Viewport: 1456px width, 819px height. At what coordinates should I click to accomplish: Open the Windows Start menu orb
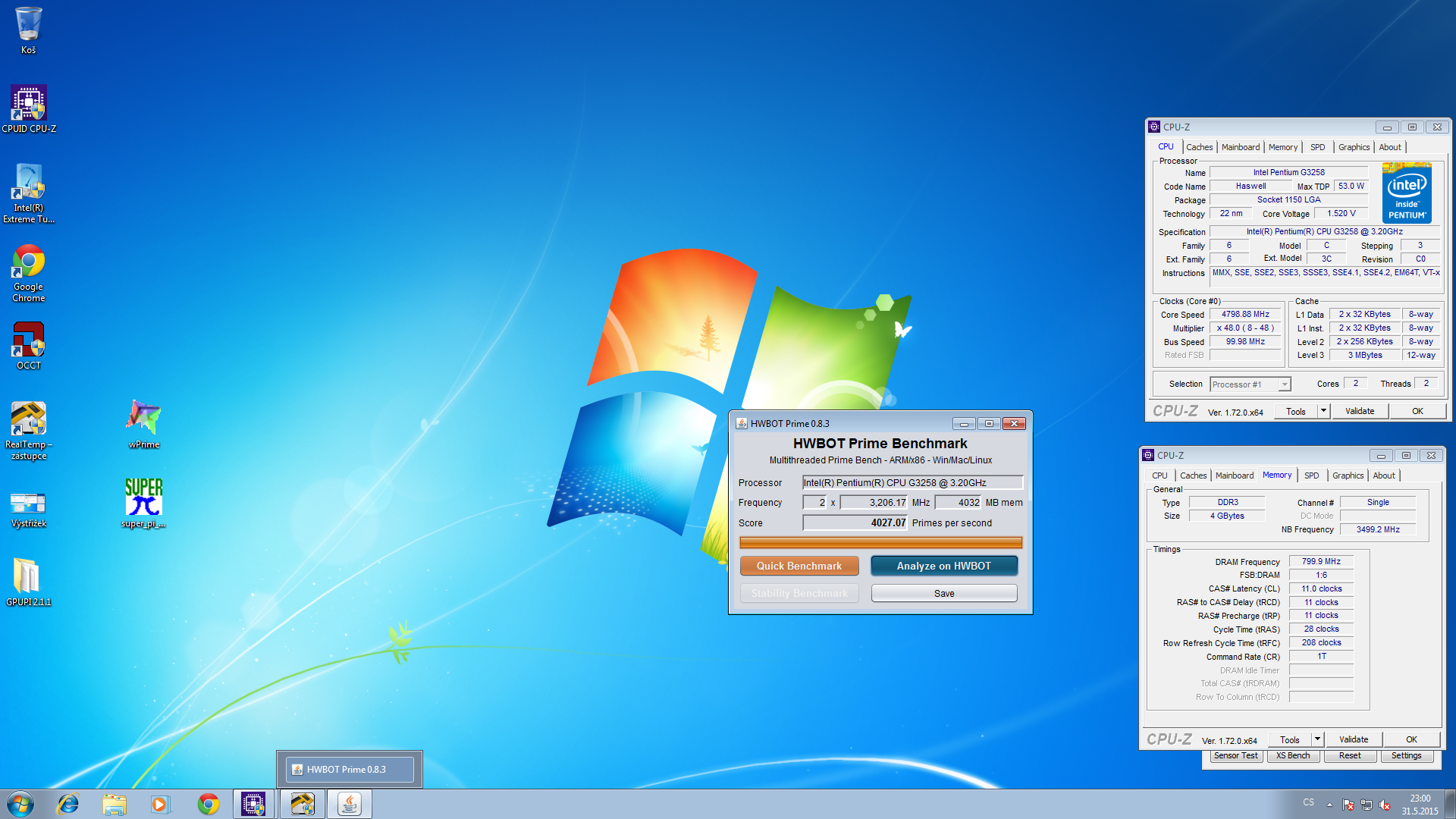20,804
